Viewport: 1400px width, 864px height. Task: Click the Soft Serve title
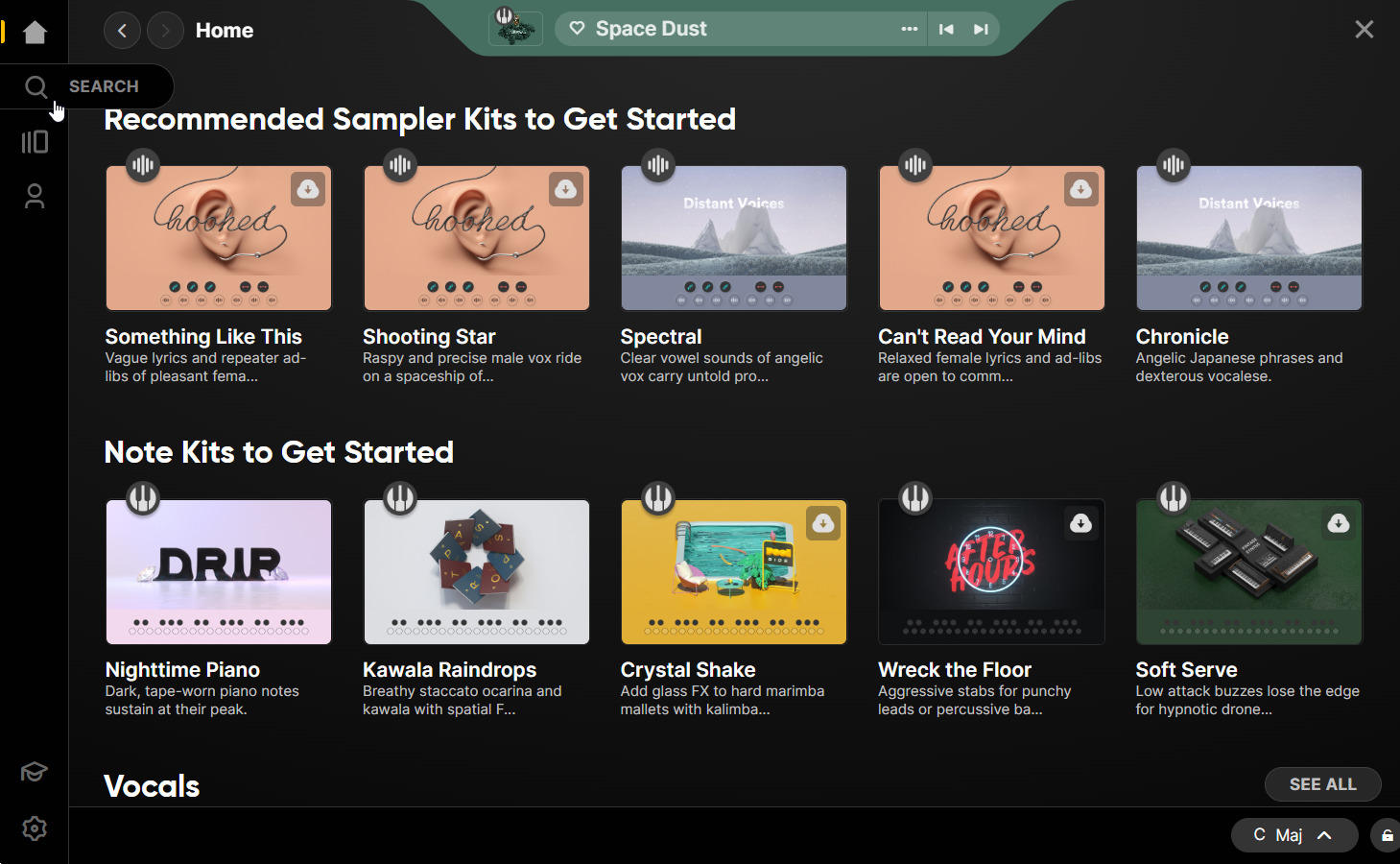pyautogui.click(x=1187, y=670)
